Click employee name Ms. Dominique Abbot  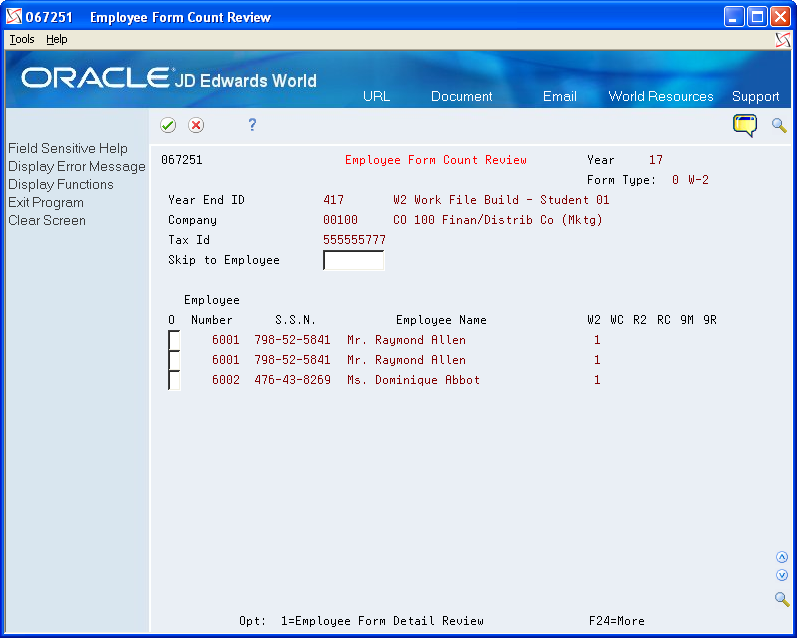tap(413, 380)
